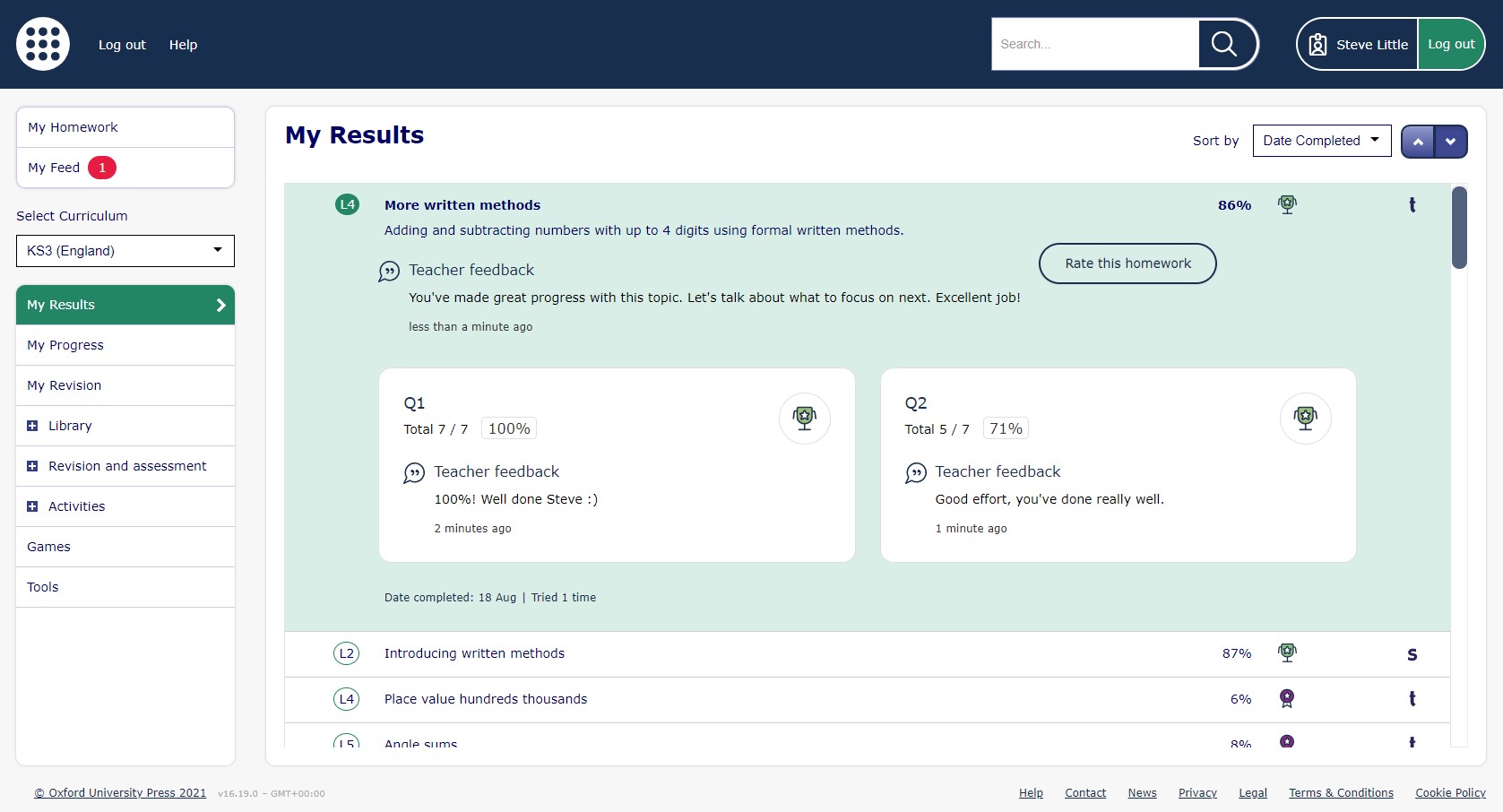Click into the Search field
The image size is (1503, 812).
[x=1095, y=44]
